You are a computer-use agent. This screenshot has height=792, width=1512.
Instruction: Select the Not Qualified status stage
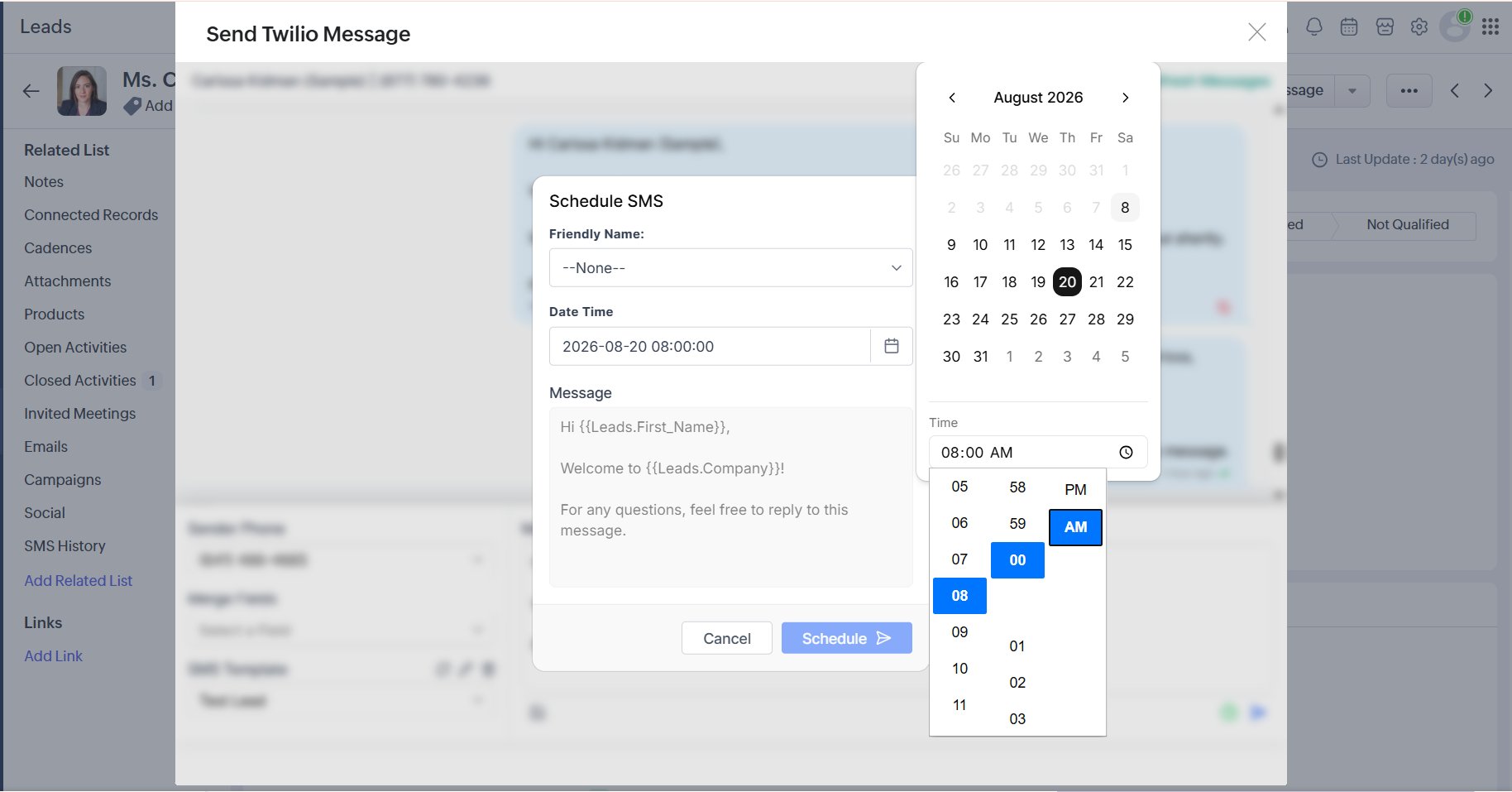1408,225
